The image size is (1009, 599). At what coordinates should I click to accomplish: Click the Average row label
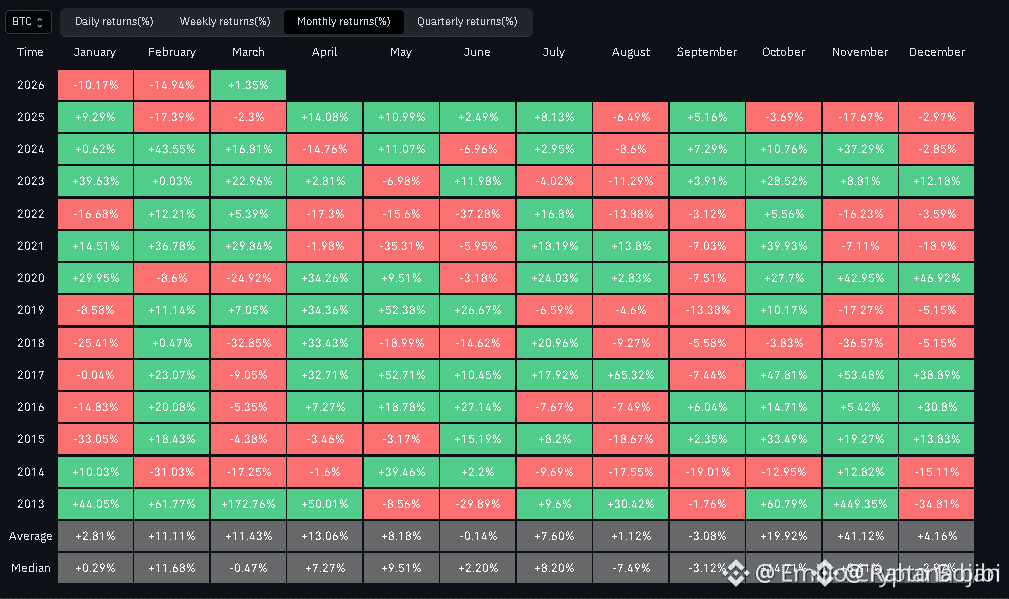(31, 537)
